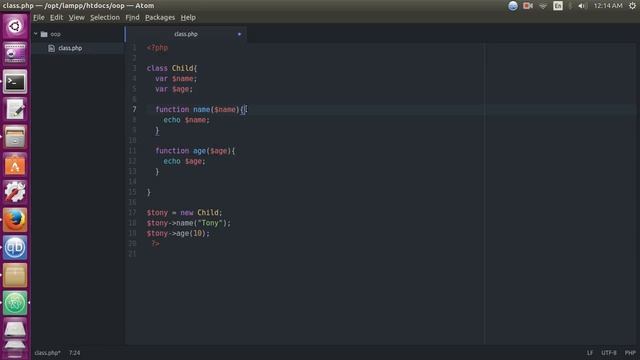The width and height of the screenshot is (640, 360).
Task: Click '$tony->name("Tony");' line
Action: tap(189, 223)
